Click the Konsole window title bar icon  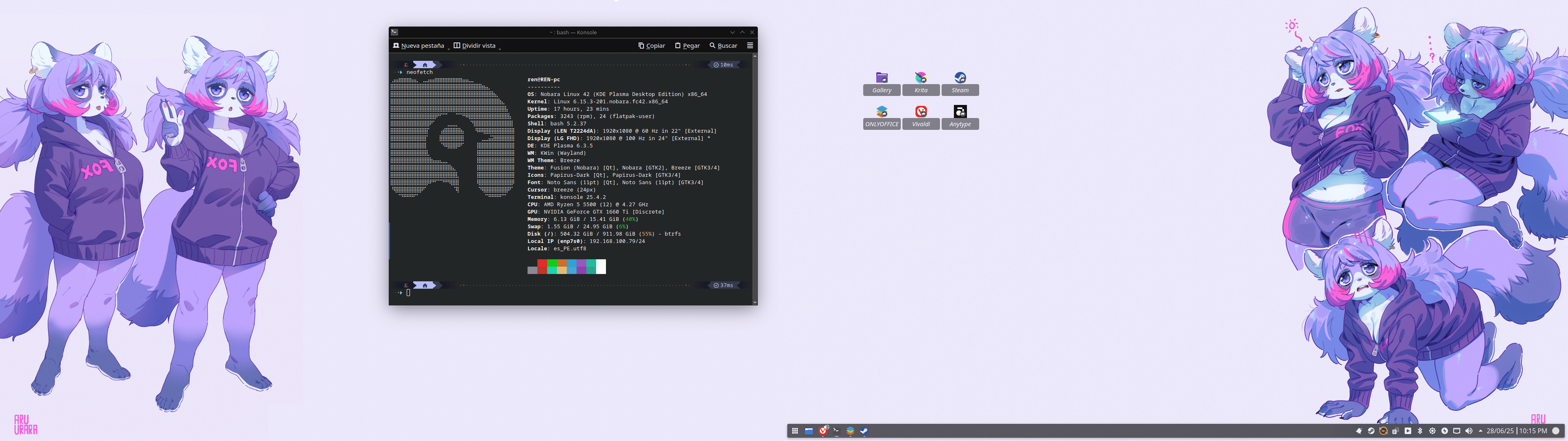coord(394,32)
